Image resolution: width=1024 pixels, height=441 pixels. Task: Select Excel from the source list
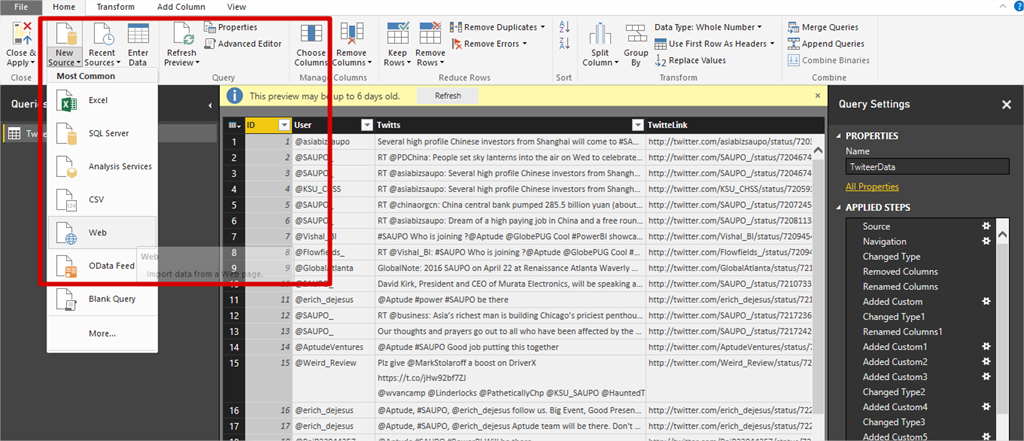point(97,100)
